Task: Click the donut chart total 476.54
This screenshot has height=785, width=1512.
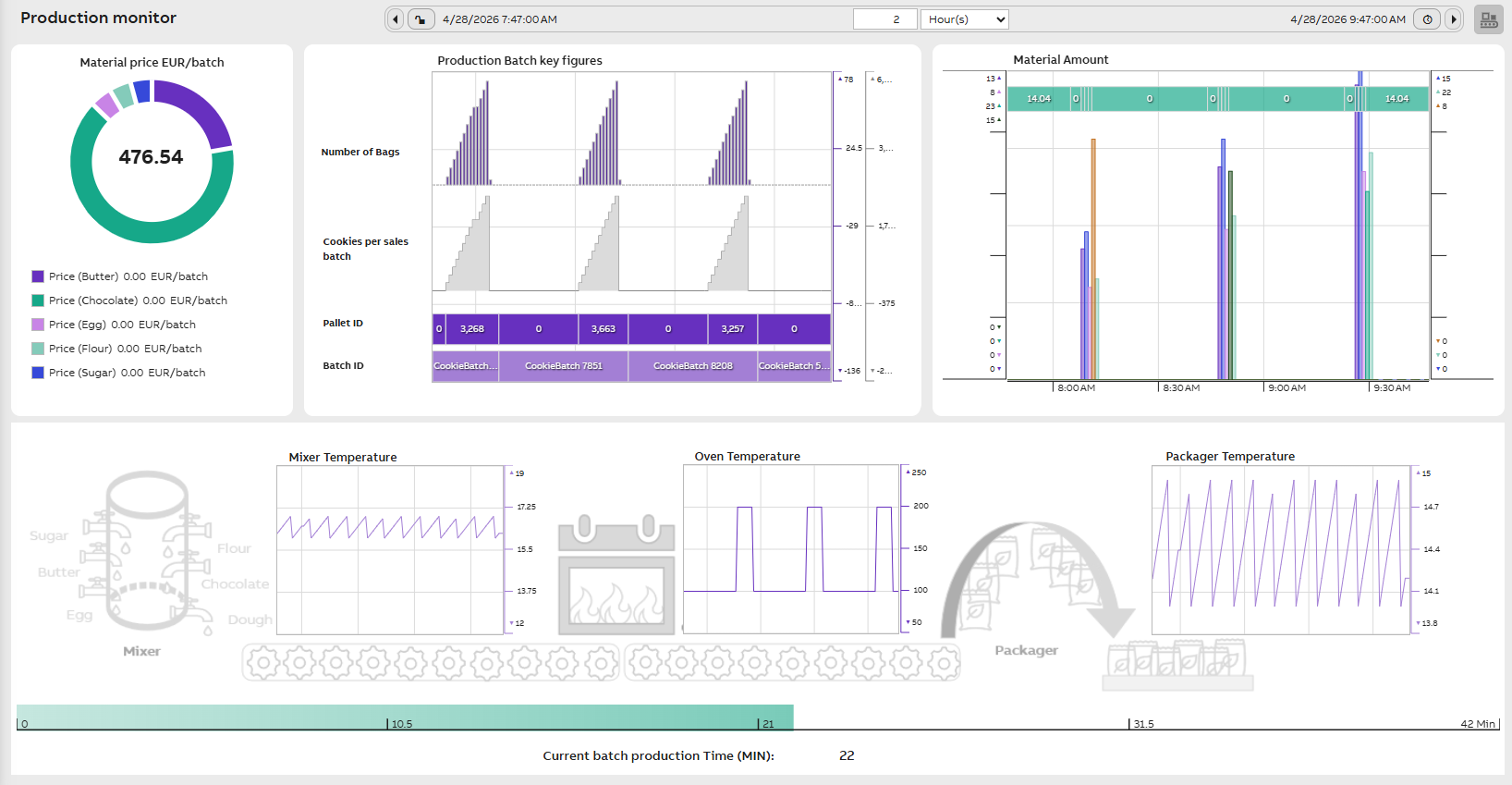Action: pyautogui.click(x=151, y=157)
